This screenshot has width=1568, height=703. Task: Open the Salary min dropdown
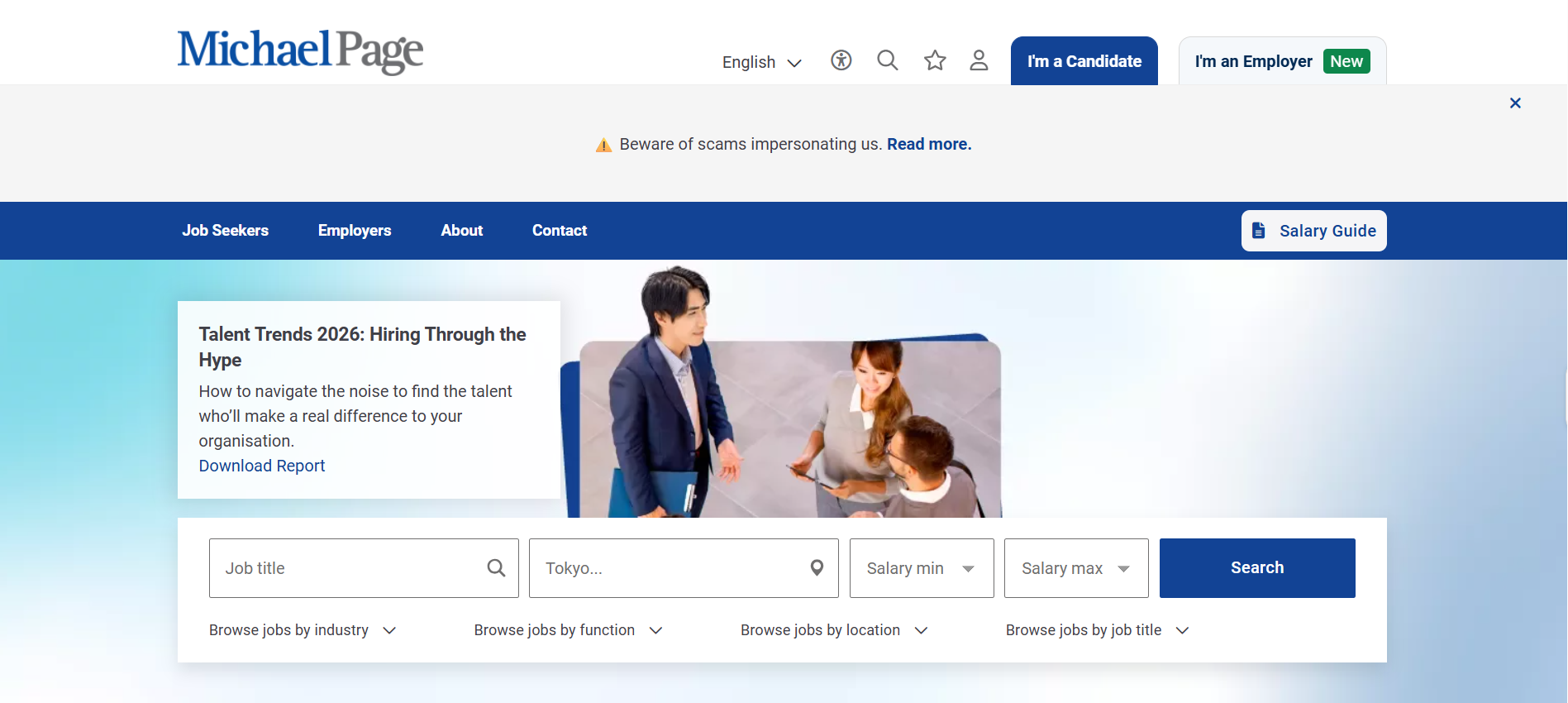click(x=922, y=568)
